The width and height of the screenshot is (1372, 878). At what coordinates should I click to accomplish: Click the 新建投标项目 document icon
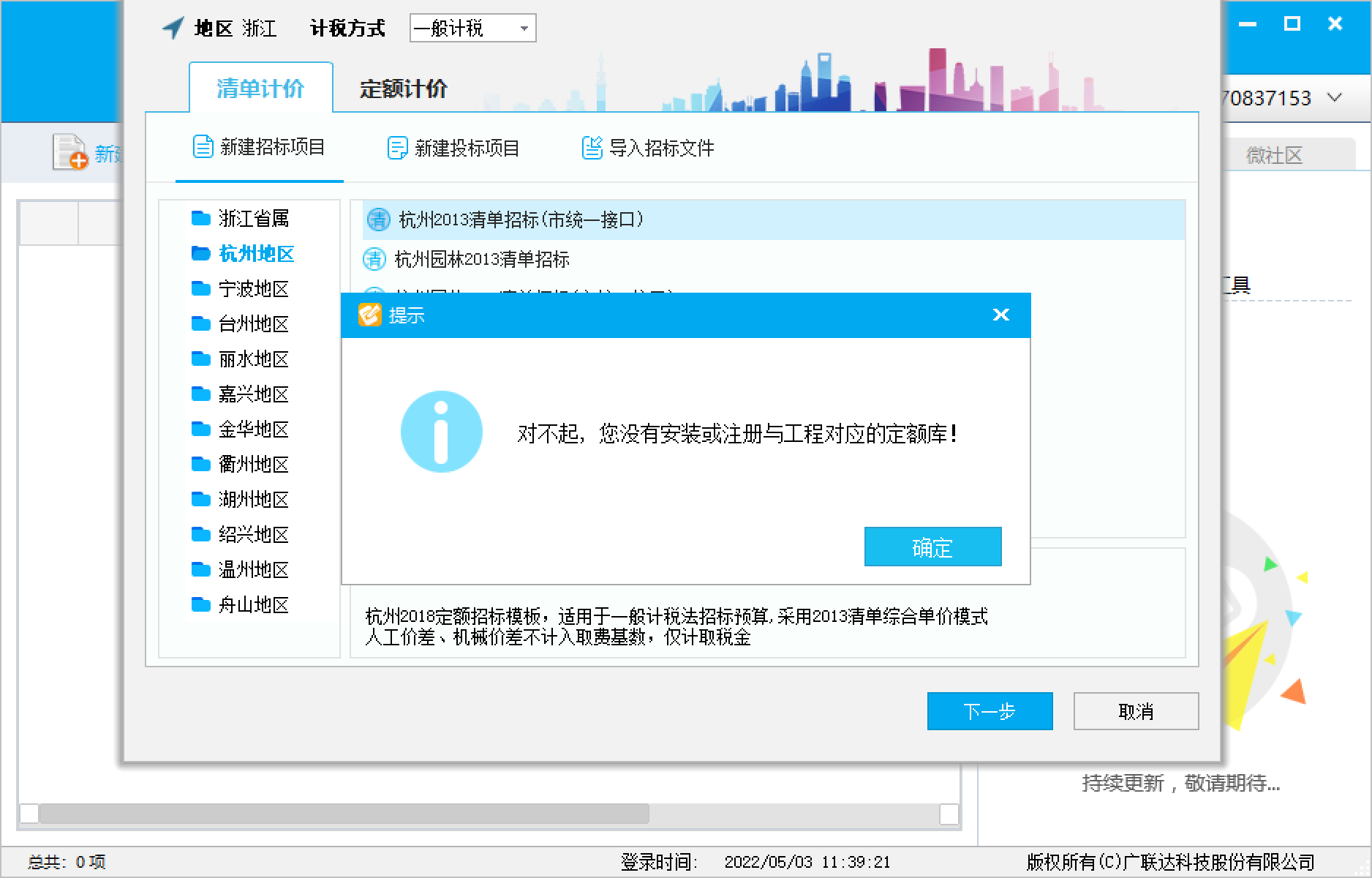[x=397, y=148]
